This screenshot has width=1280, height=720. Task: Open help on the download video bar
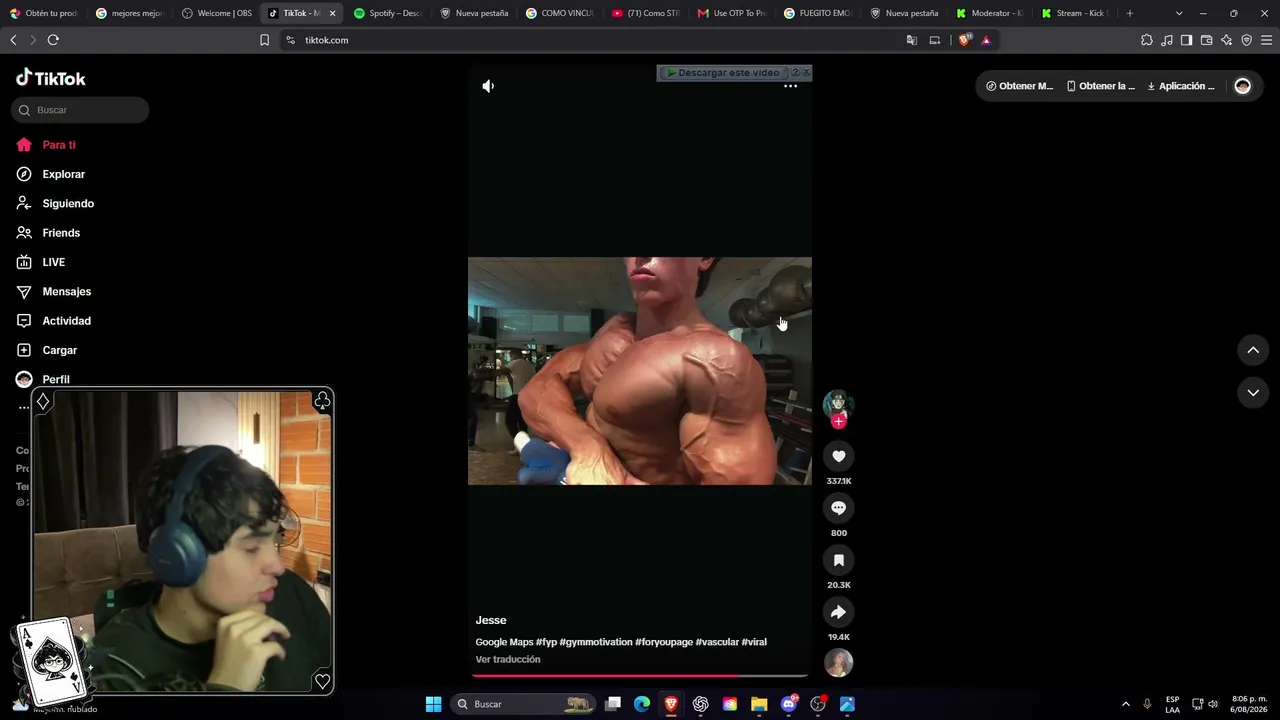click(x=795, y=73)
